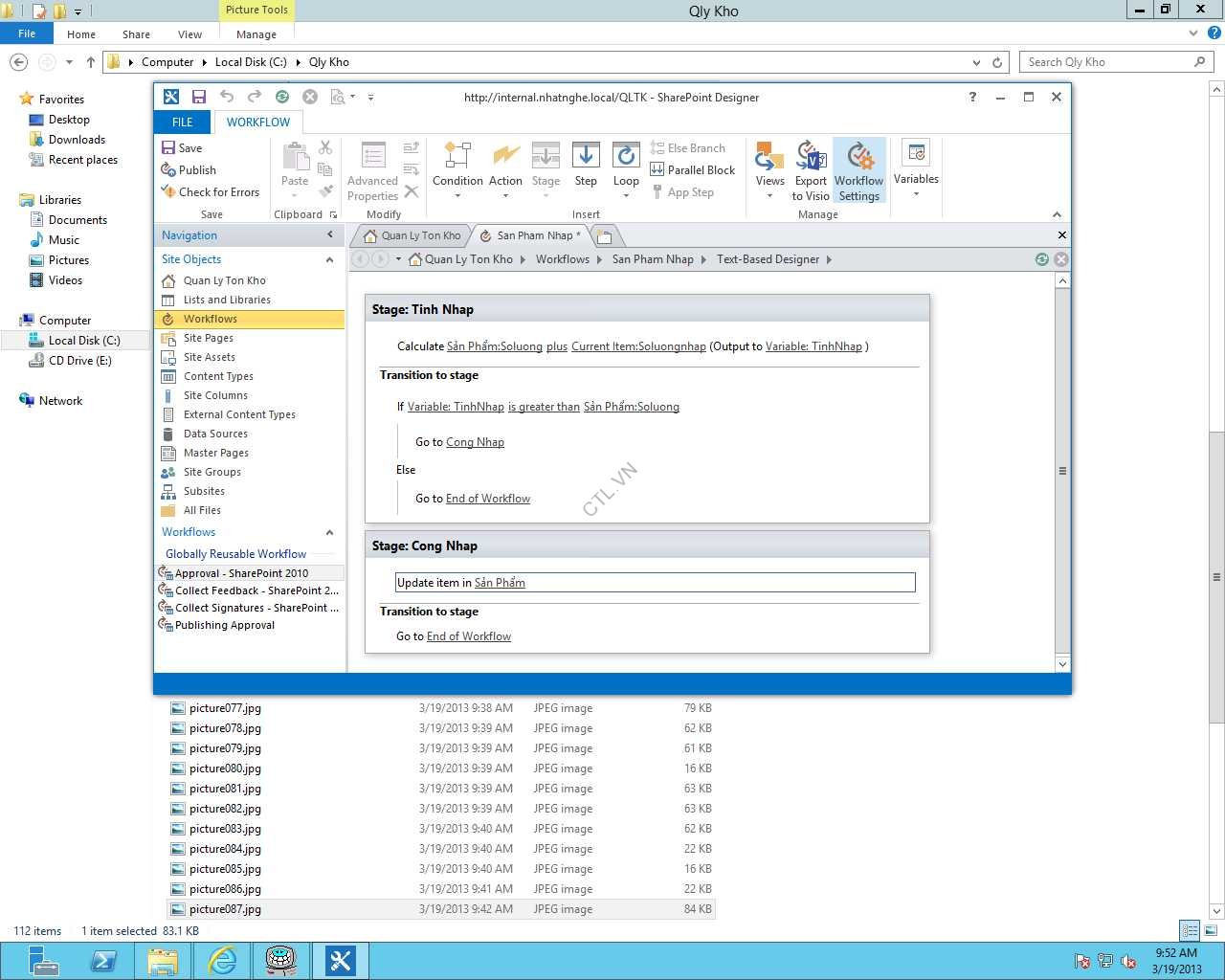Image resolution: width=1225 pixels, height=980 pixels.
Task: Switch to the Quan Ly Ton Kho tab
Action: [412, 235]
